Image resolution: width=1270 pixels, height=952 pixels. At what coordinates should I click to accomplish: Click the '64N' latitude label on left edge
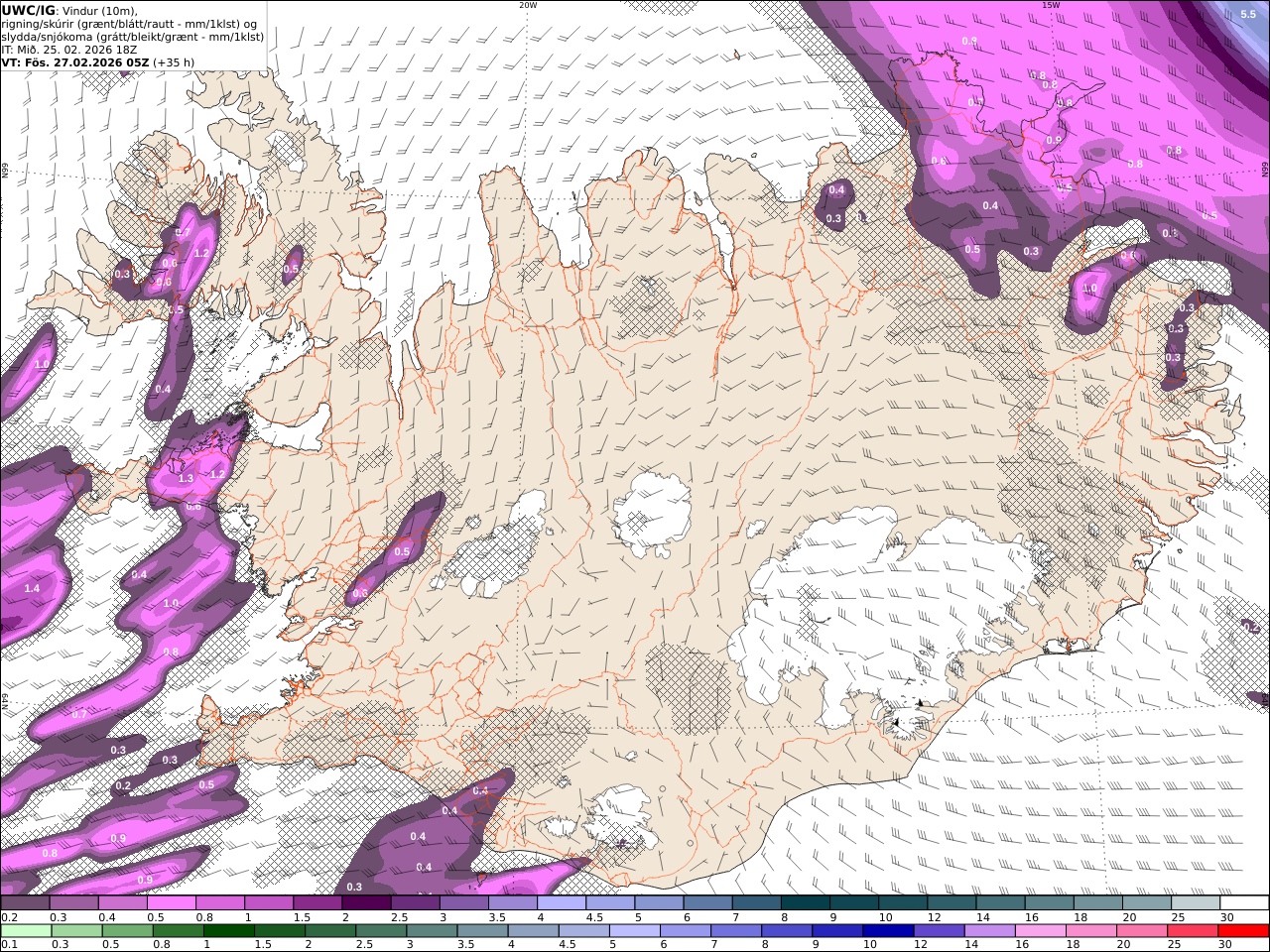pos(5,700)
